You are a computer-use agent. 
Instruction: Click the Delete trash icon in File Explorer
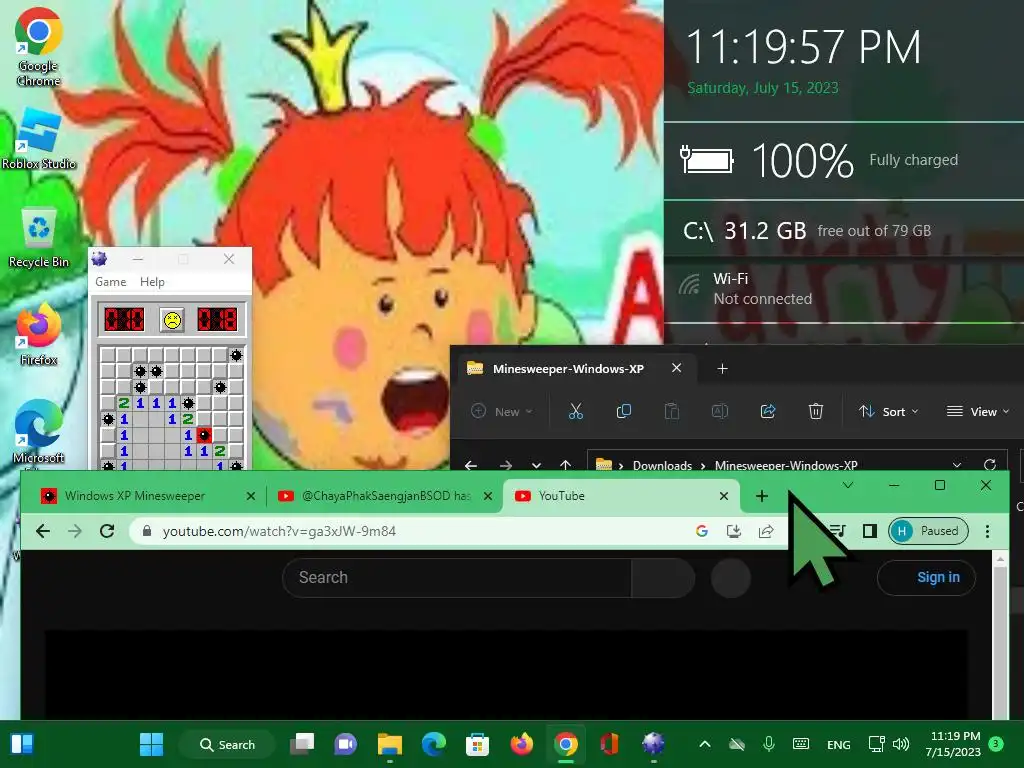[x=816, y=411]
